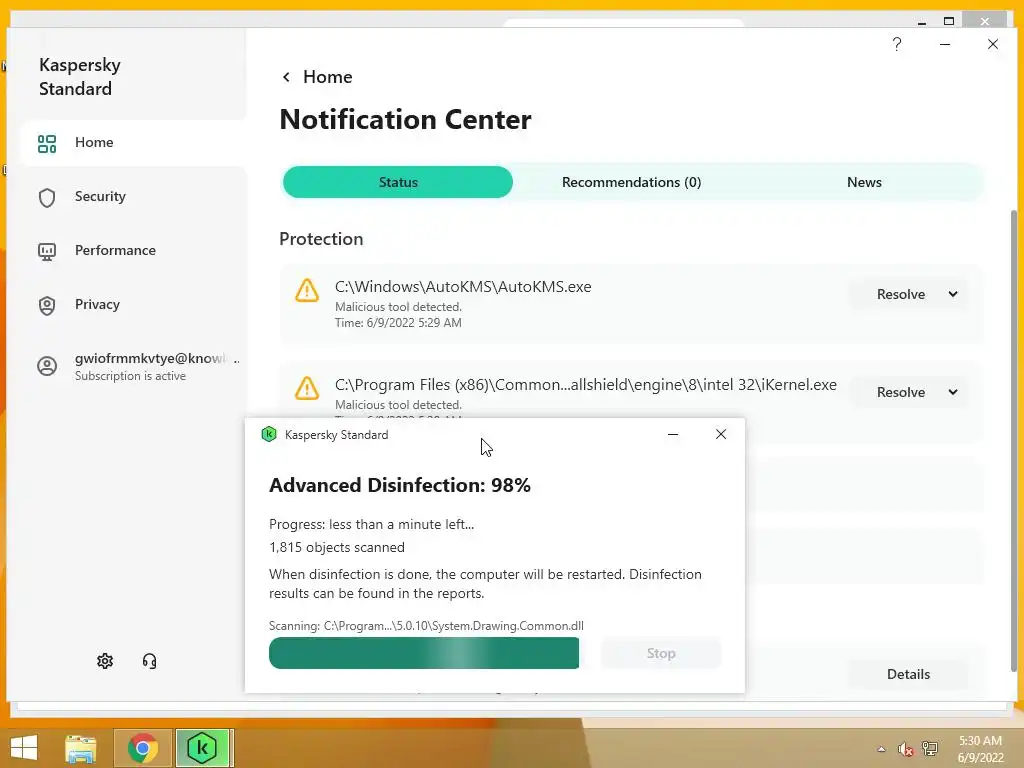Click warning icon for iKernel.exe
1024x768 pixels.
307,388
